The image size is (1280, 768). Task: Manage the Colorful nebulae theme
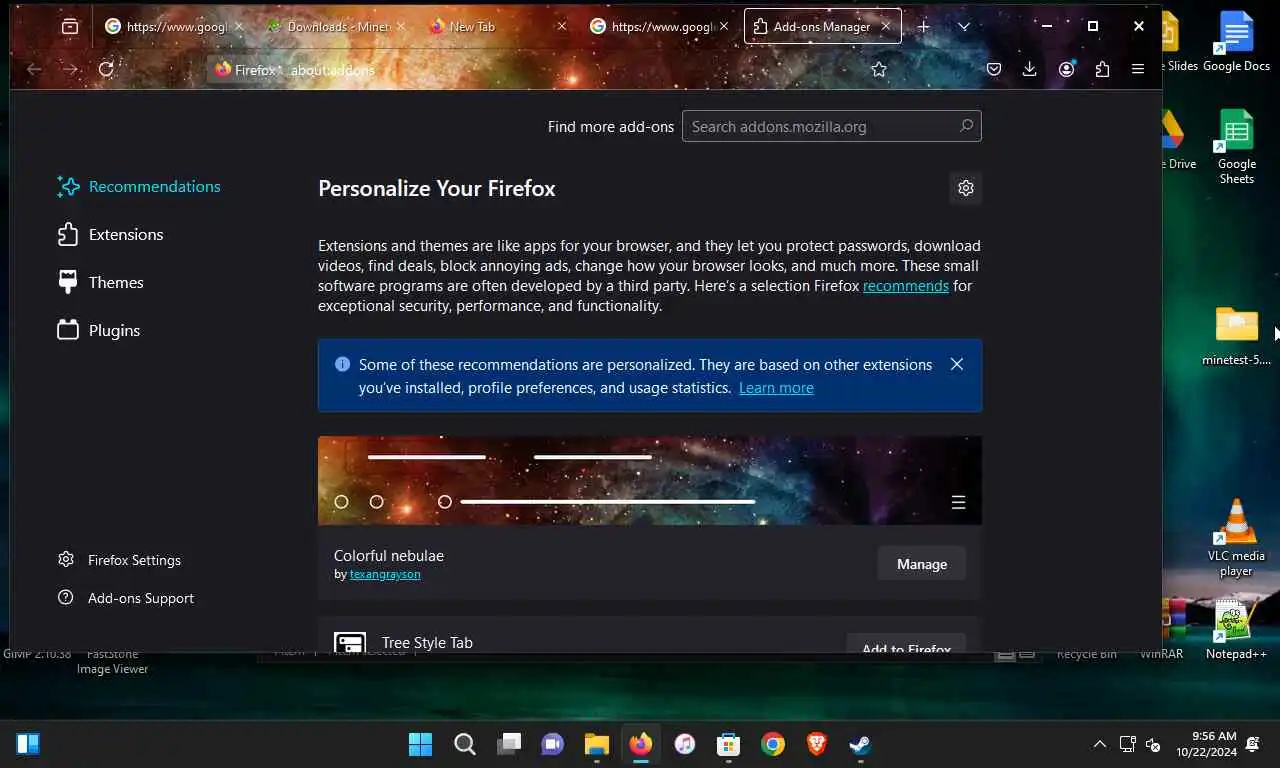click(x=921, y=564)
